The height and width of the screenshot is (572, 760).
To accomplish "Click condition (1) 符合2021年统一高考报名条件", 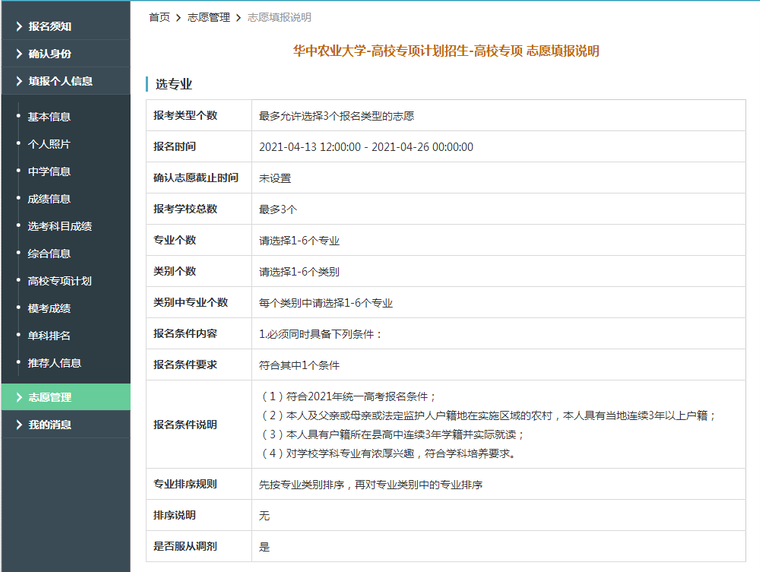I will (348, 397).
